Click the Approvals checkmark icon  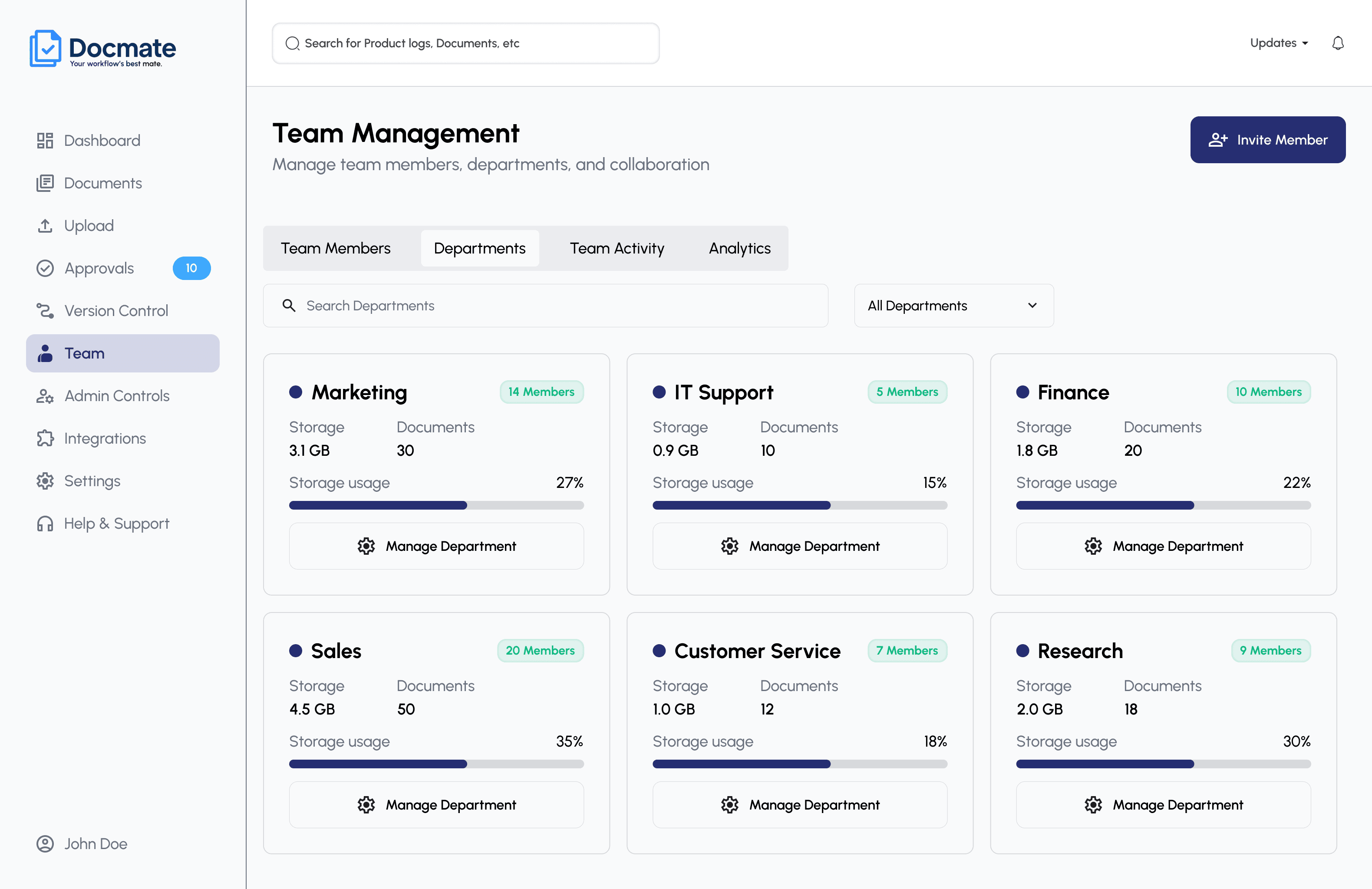coord(45,268)
